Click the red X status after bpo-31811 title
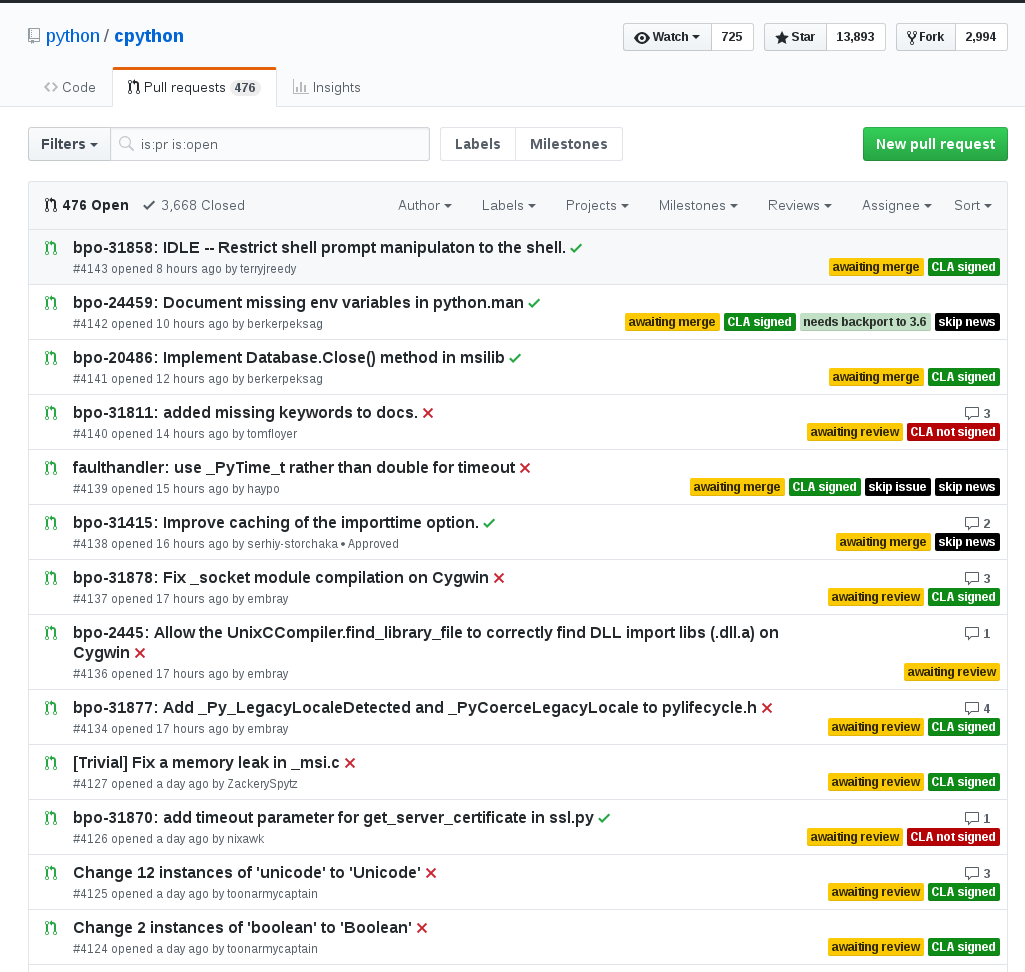Screen dimensions: 1025x972 428,413
